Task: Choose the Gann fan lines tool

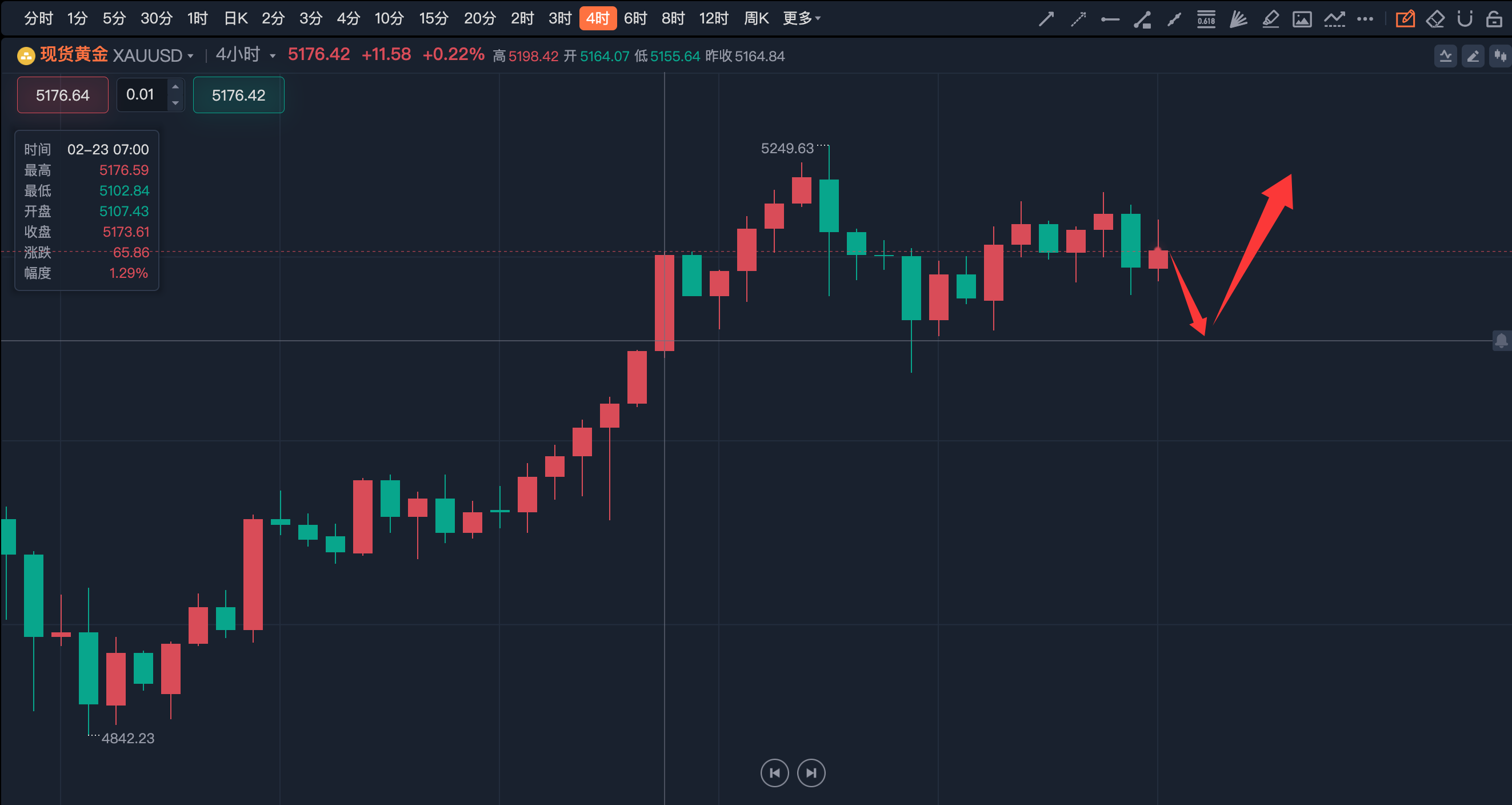Action: click(1238, 19)
